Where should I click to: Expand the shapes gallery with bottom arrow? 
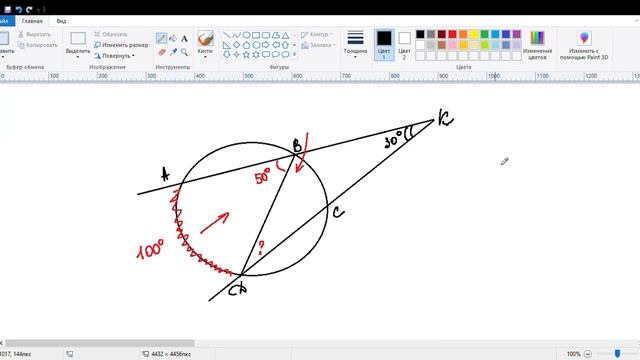pyautogui.click(x=295, y=54)
